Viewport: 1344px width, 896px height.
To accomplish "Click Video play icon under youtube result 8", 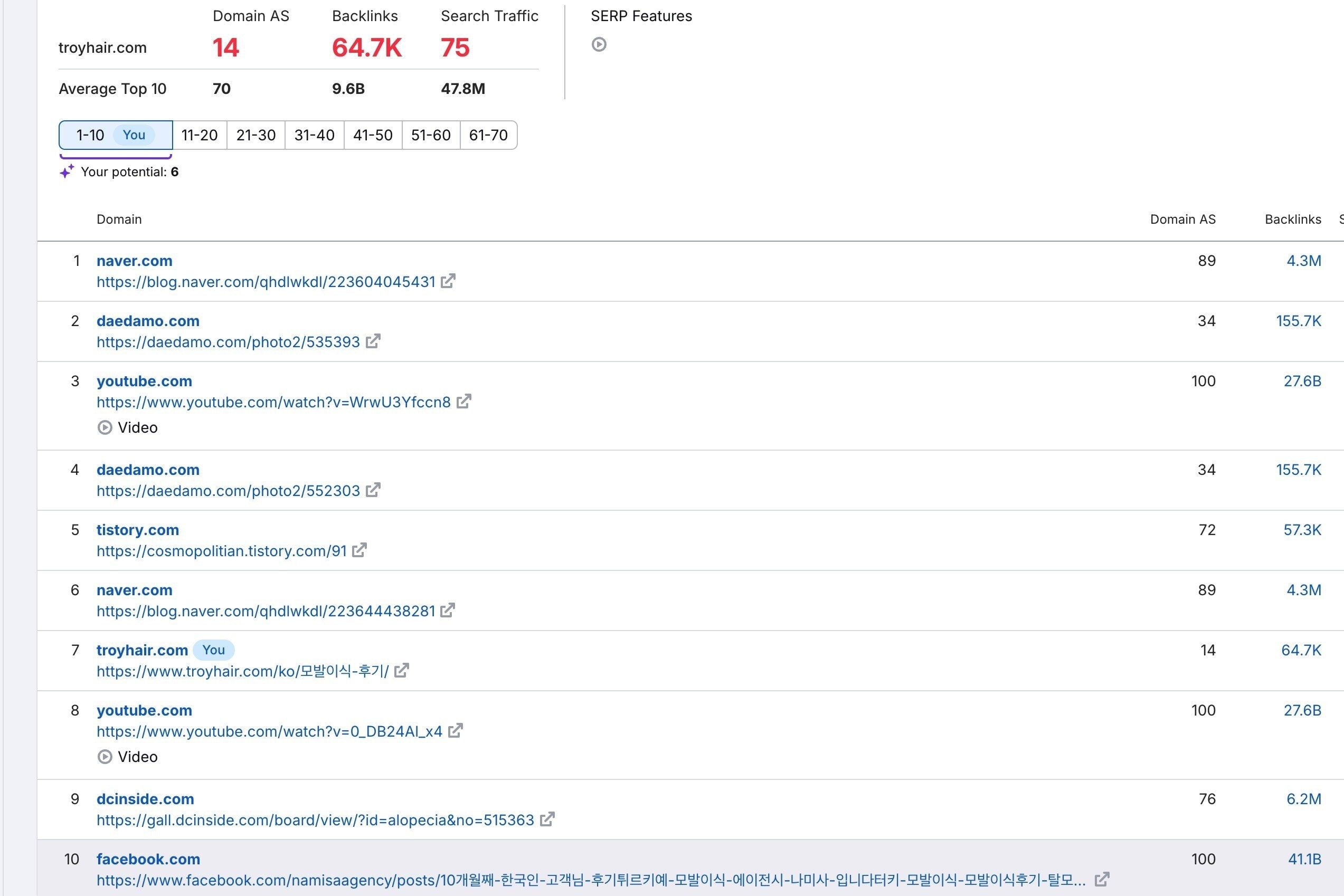I will coord(105,757).
